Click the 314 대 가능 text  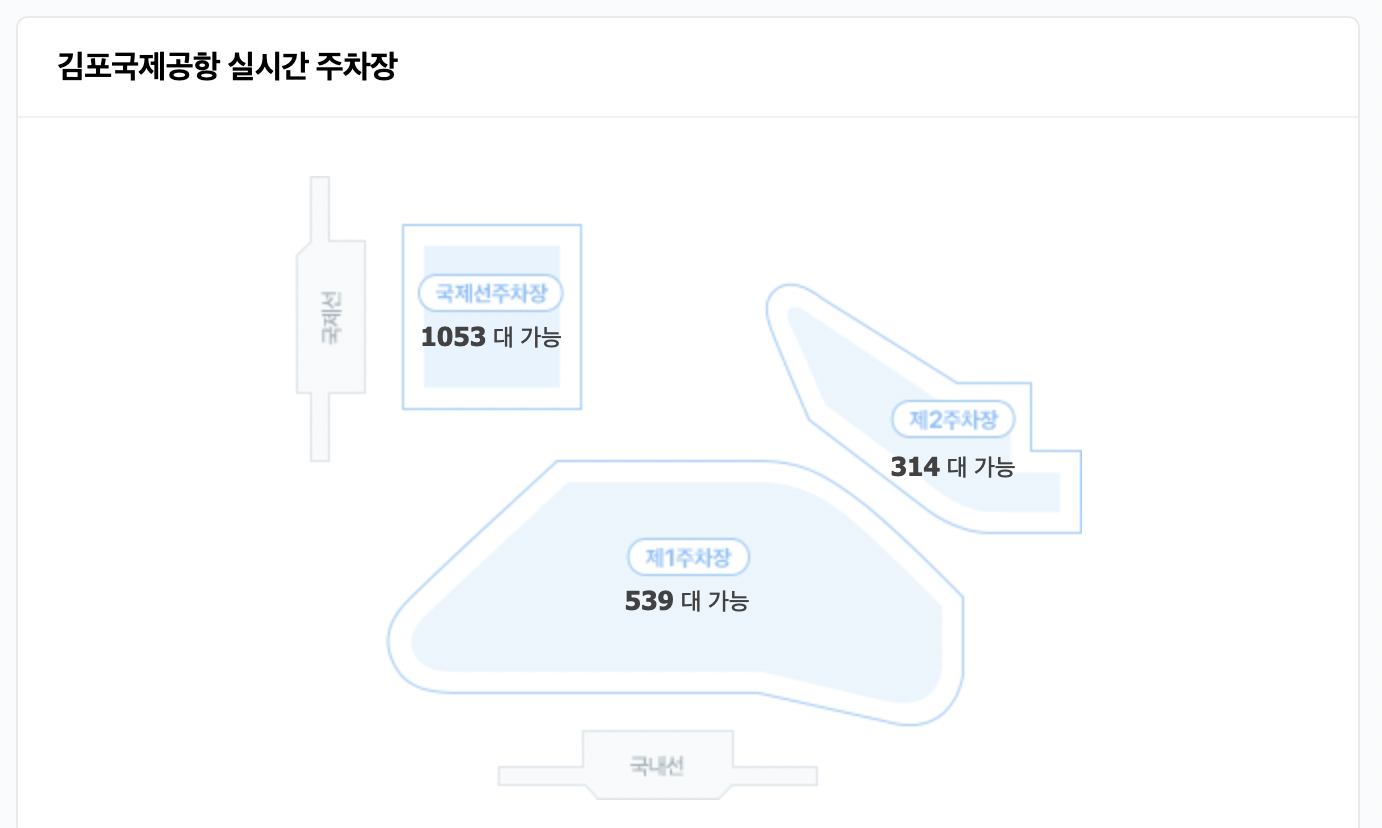[x=952, y=467]
